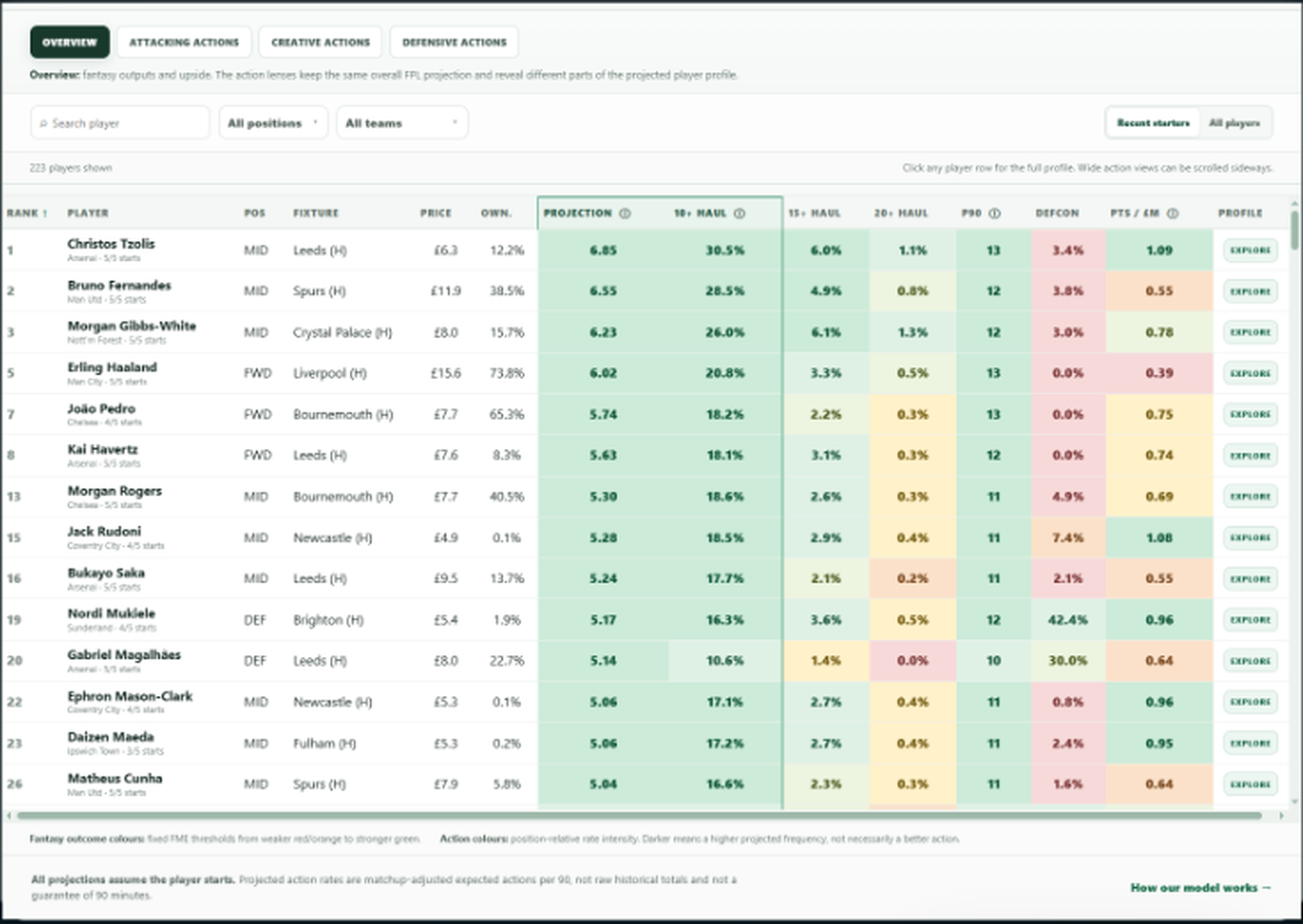The image size is (1303, 924).
Task: Sort the table by the RANK header
Action: point(27,213)
